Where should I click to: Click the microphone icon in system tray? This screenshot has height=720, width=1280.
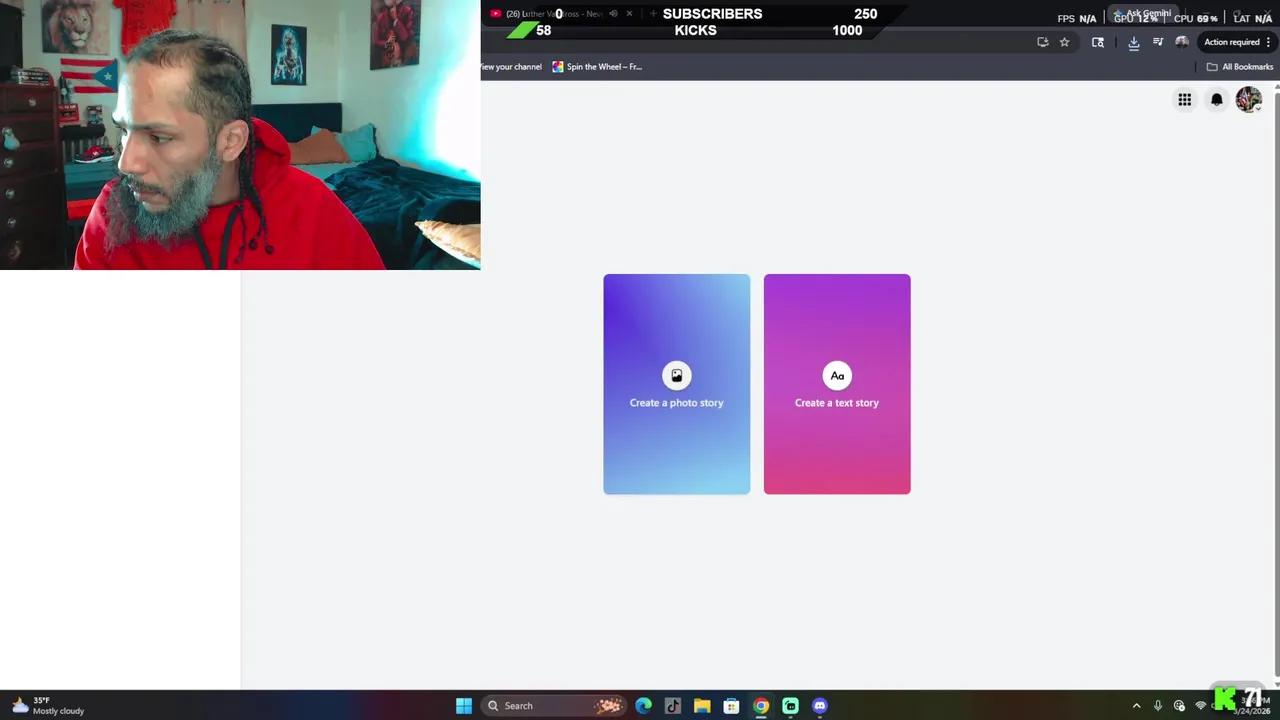pyautogui.click(x=1158, y=706)
